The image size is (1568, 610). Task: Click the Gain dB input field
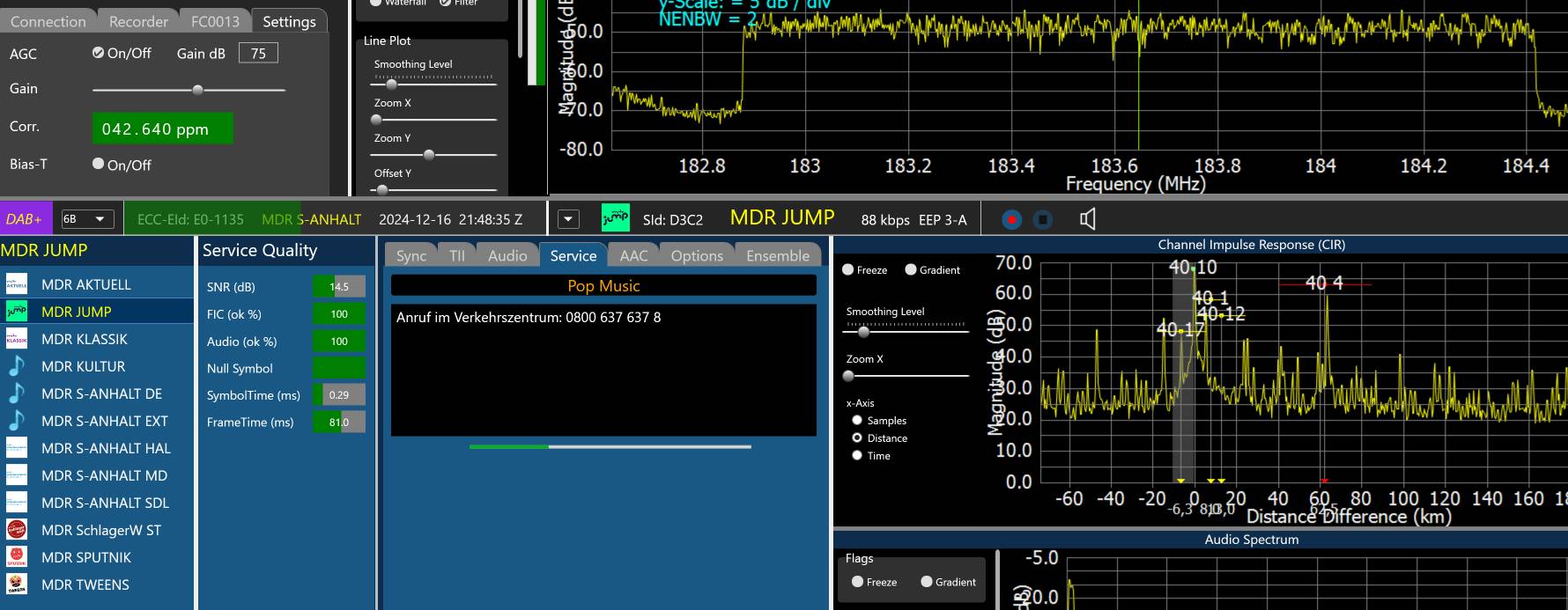click(x=258, y=54)
